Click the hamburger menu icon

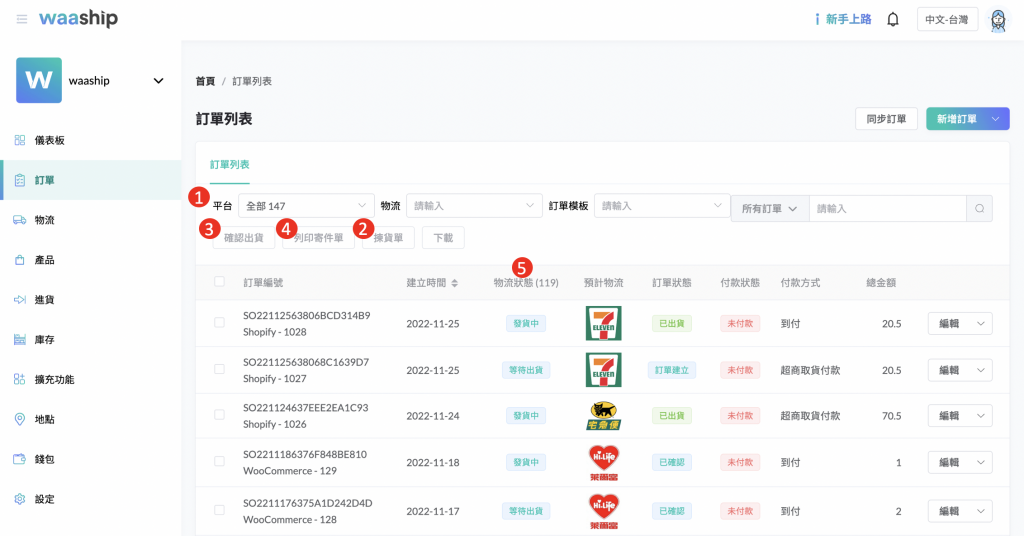pyautogui.click(x=22, y=19)
